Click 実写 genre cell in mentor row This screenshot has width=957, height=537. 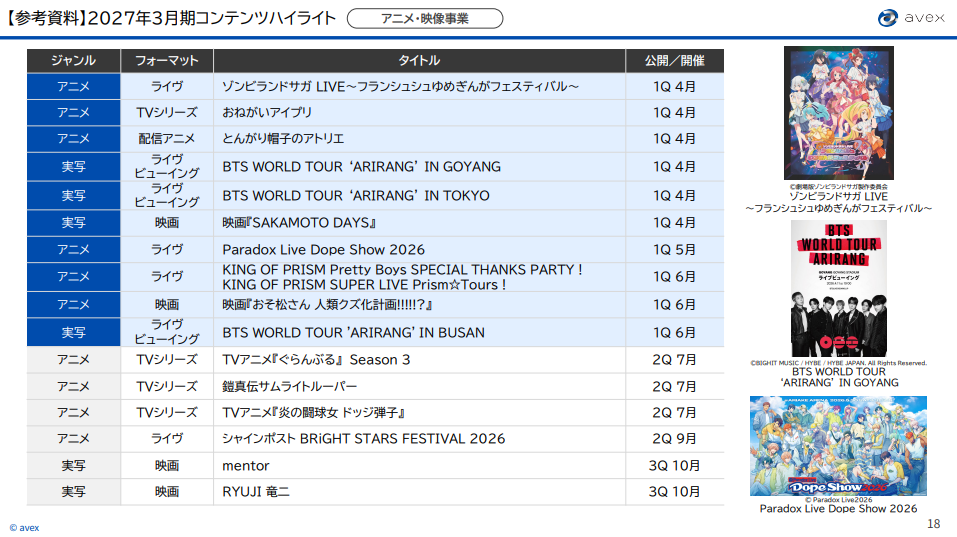73,466
